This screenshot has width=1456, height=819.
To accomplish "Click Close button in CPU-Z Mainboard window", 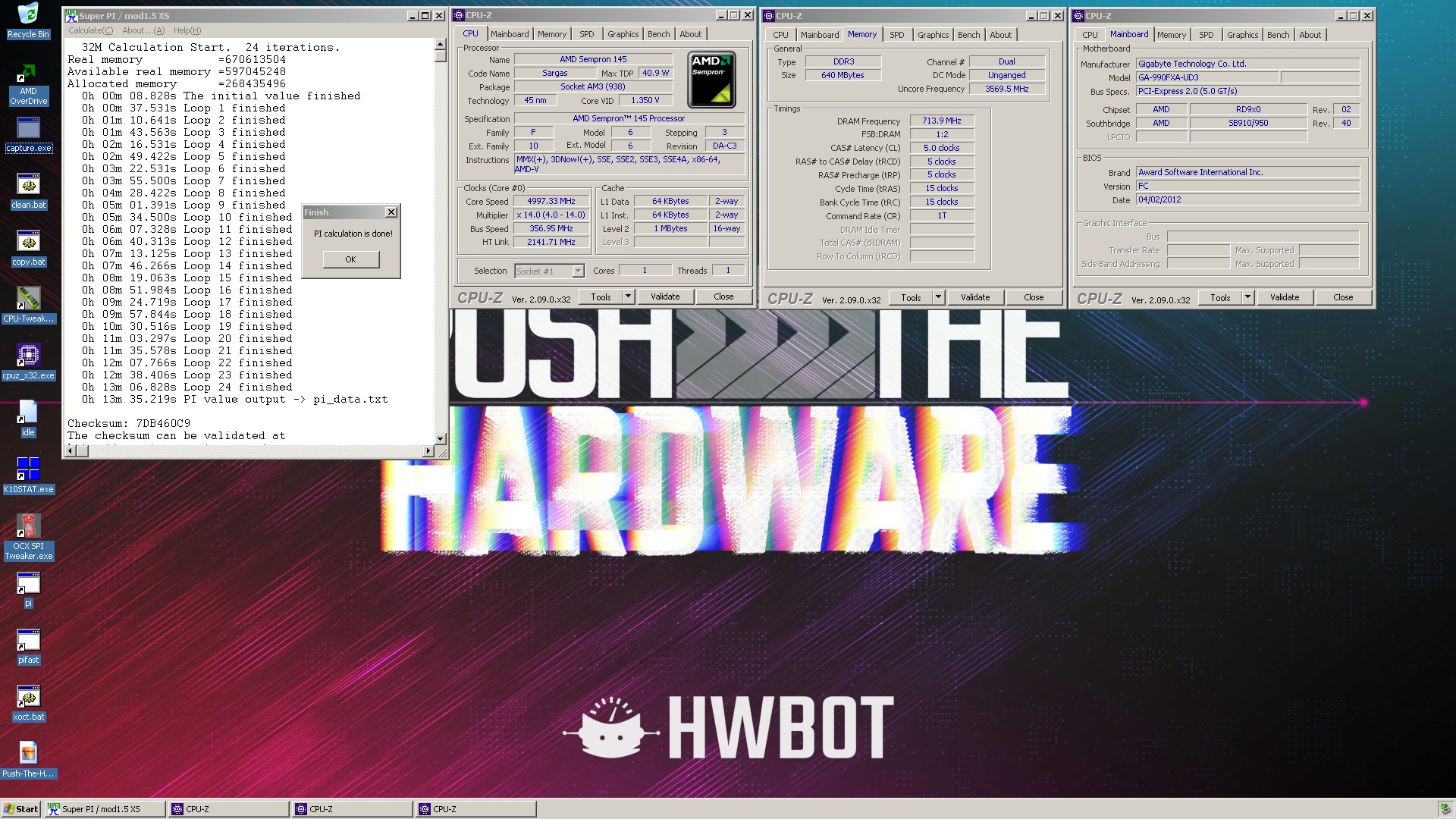I will [1343, 297].
